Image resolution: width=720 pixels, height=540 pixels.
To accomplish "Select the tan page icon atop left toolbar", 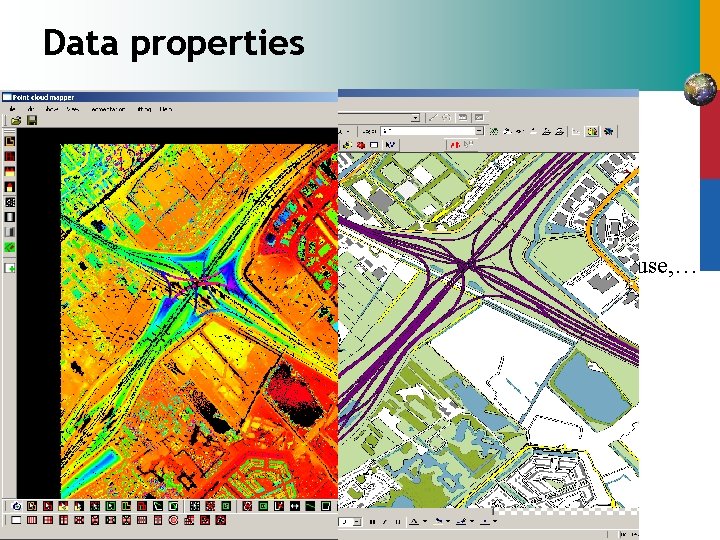I will (10, 141).
